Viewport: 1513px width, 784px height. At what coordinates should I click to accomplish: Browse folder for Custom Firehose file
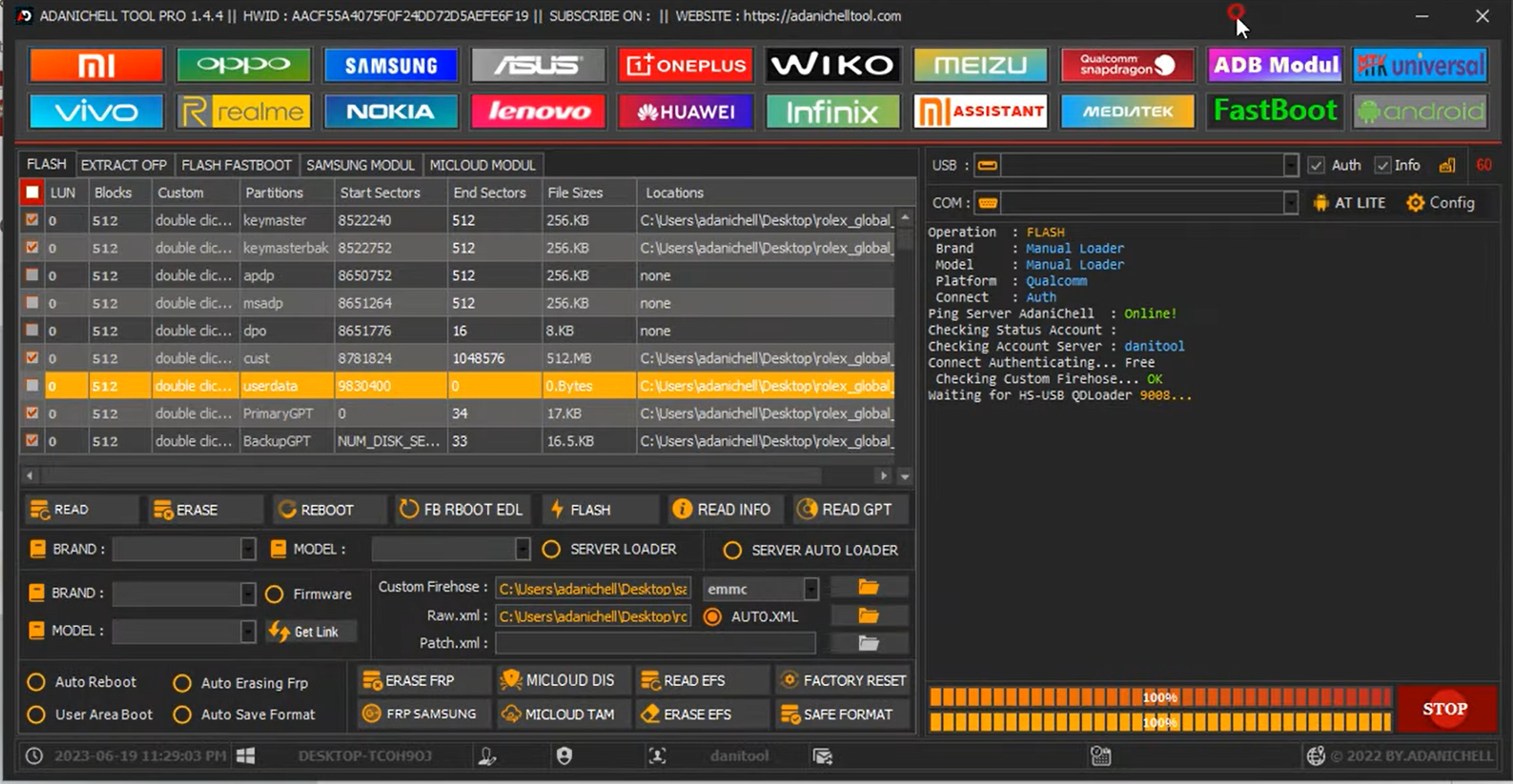(869, 587)
